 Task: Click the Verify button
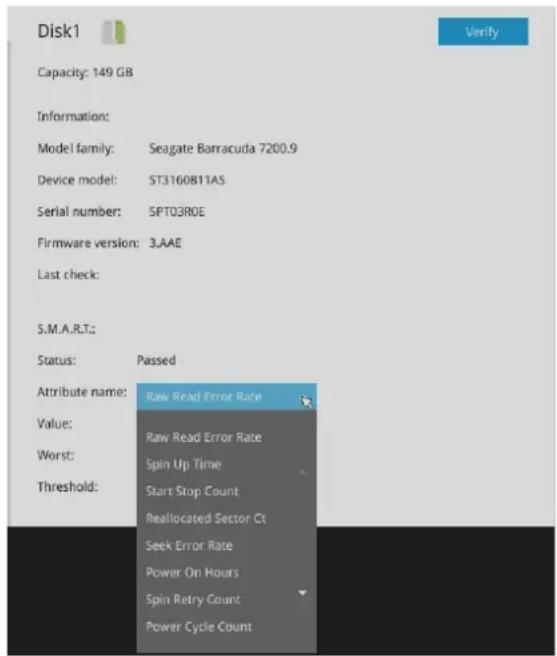(483, 31)
